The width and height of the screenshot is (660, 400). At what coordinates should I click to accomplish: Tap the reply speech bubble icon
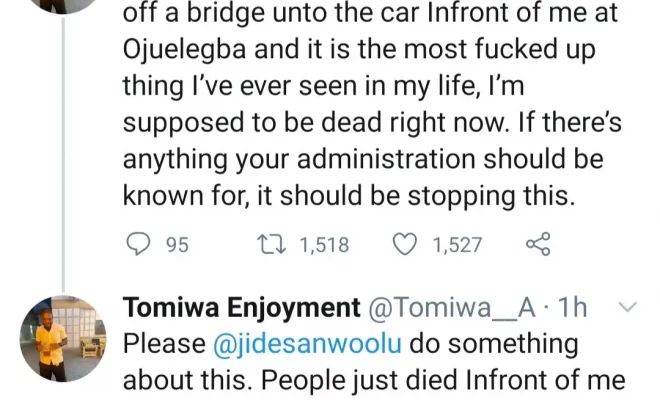click(x=139, y=244)
